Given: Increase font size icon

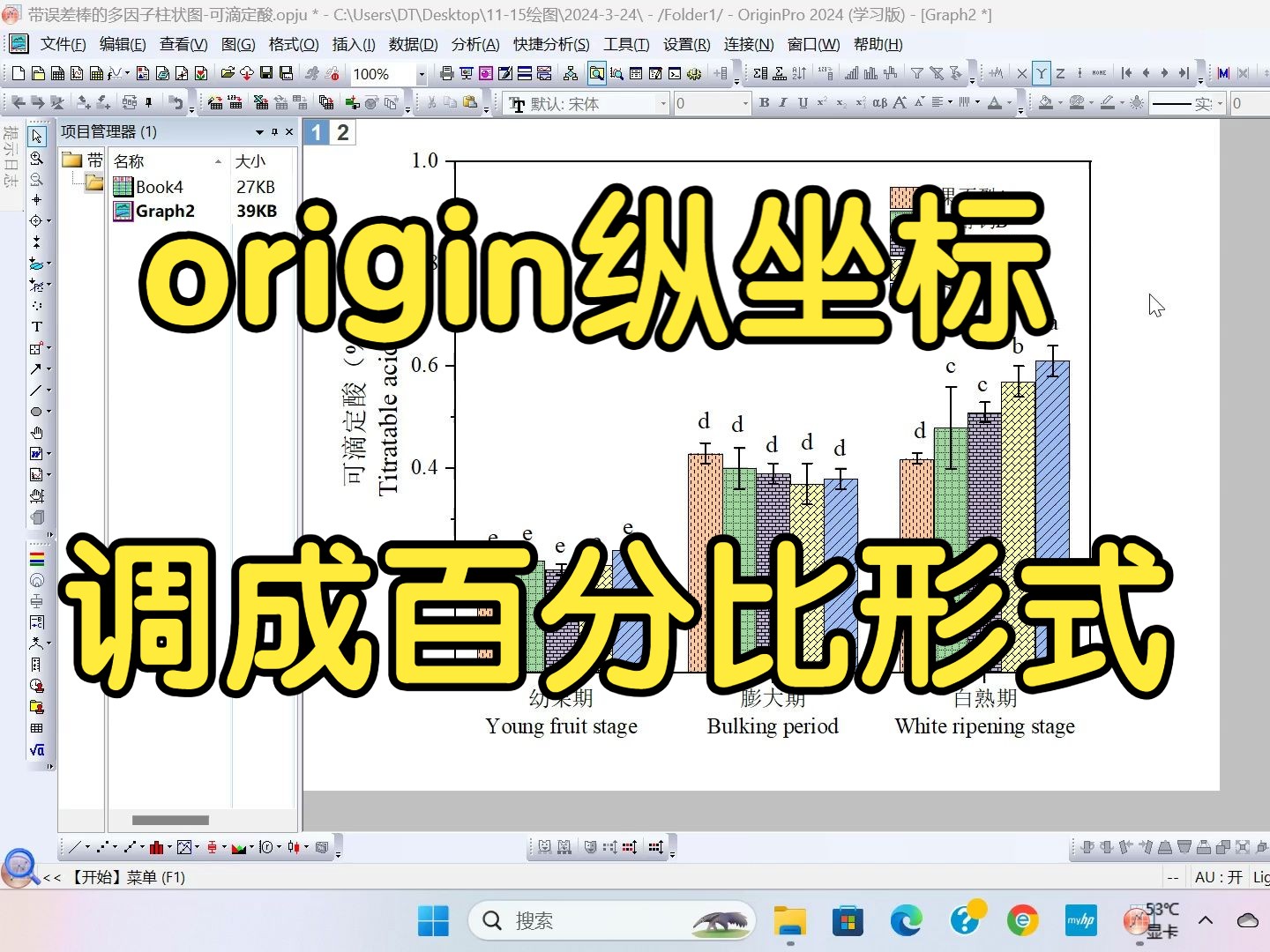Looking at the screenshot, I should [x=900, y=103].
